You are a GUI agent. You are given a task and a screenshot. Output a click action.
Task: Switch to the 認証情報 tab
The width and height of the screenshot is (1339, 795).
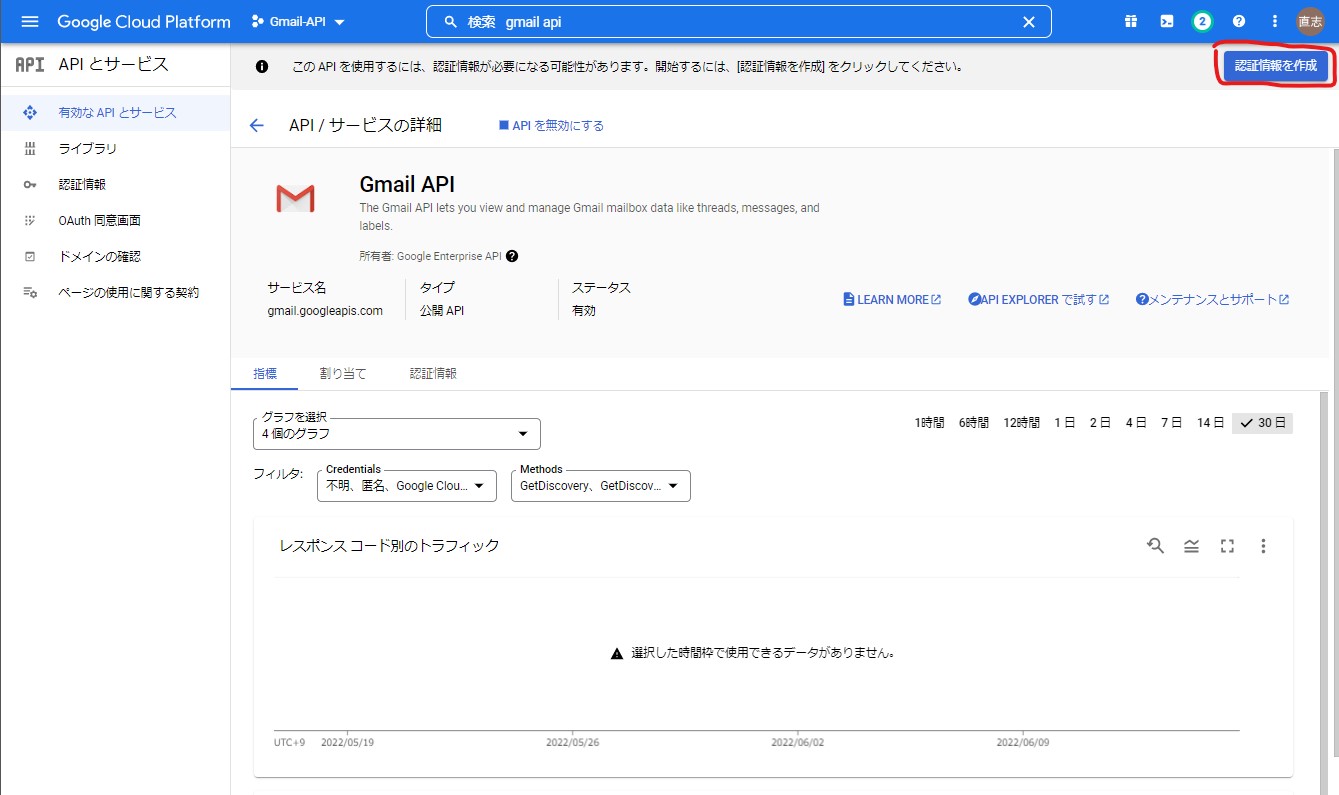[433, 373]
